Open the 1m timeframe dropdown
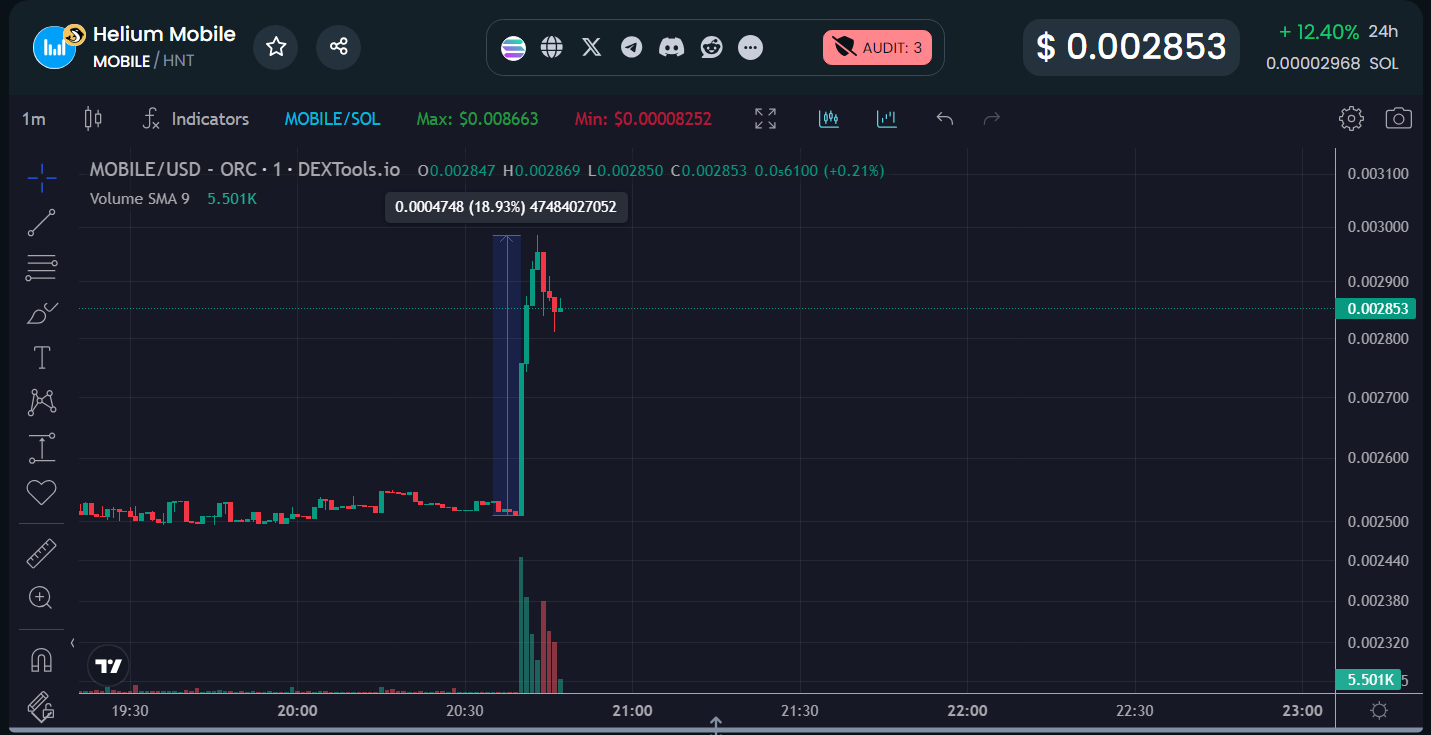Screen dimensions: 1431x735 34,119
